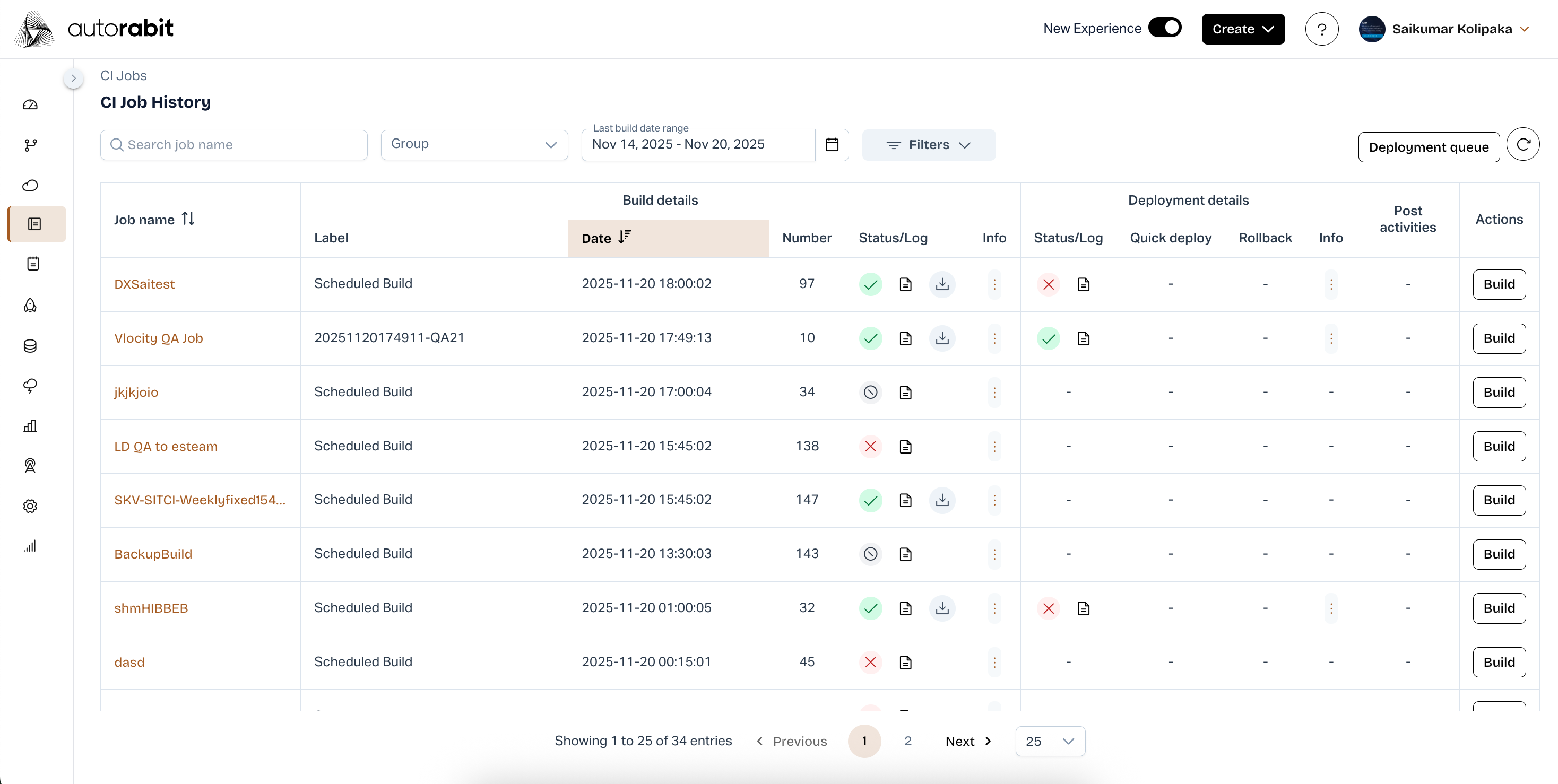Open the dashboard gauge icon in sidebar

pyautogui.click(x=30, y=105)
